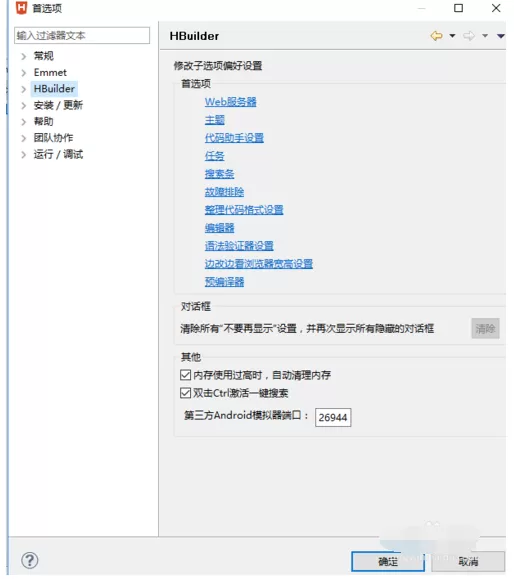Viewport: 514px width, 579px height.
Task: Open the Web服务器 link
Action: (x=230, y=102)
